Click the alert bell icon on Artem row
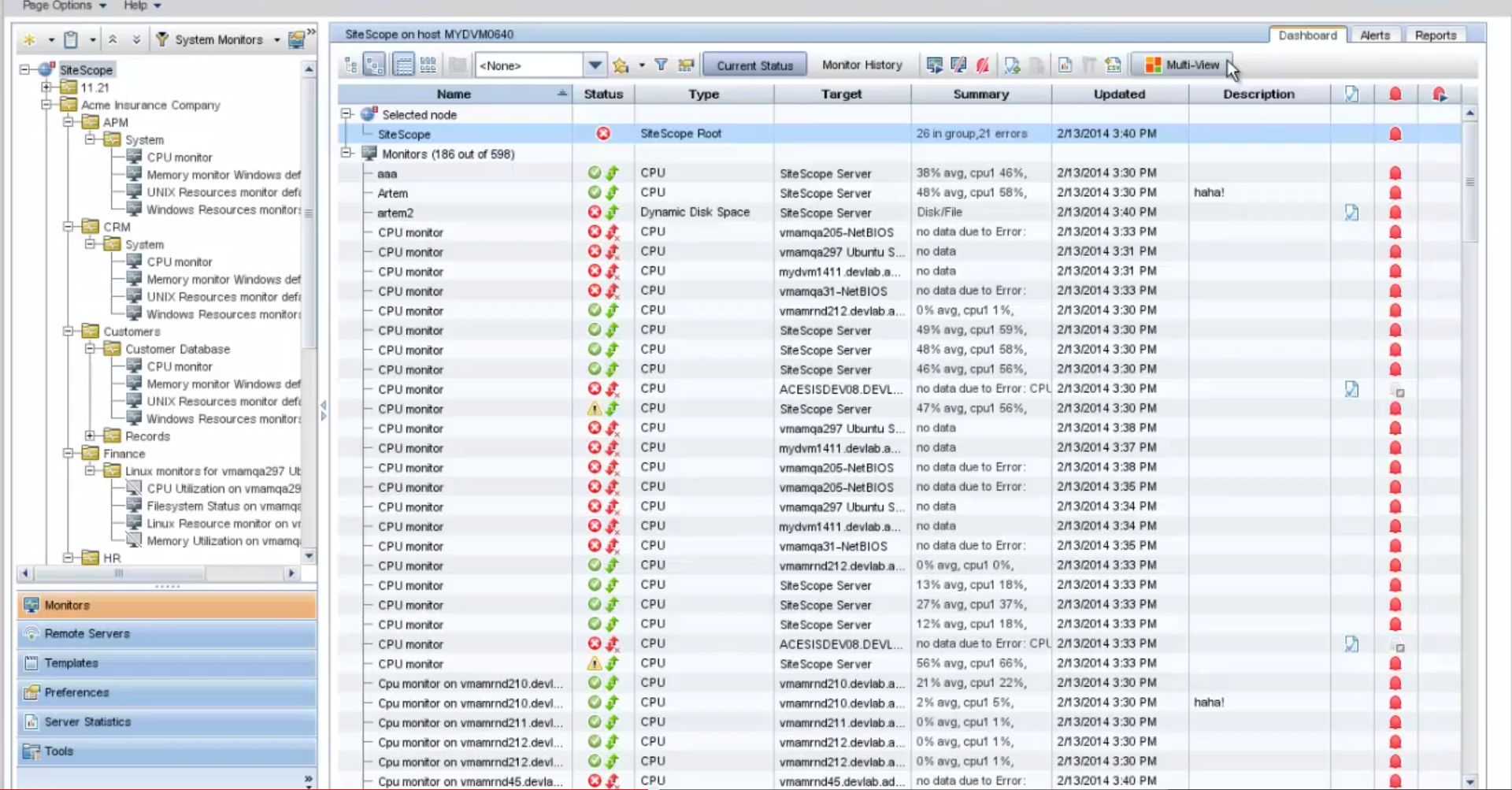 [1395, 193]
